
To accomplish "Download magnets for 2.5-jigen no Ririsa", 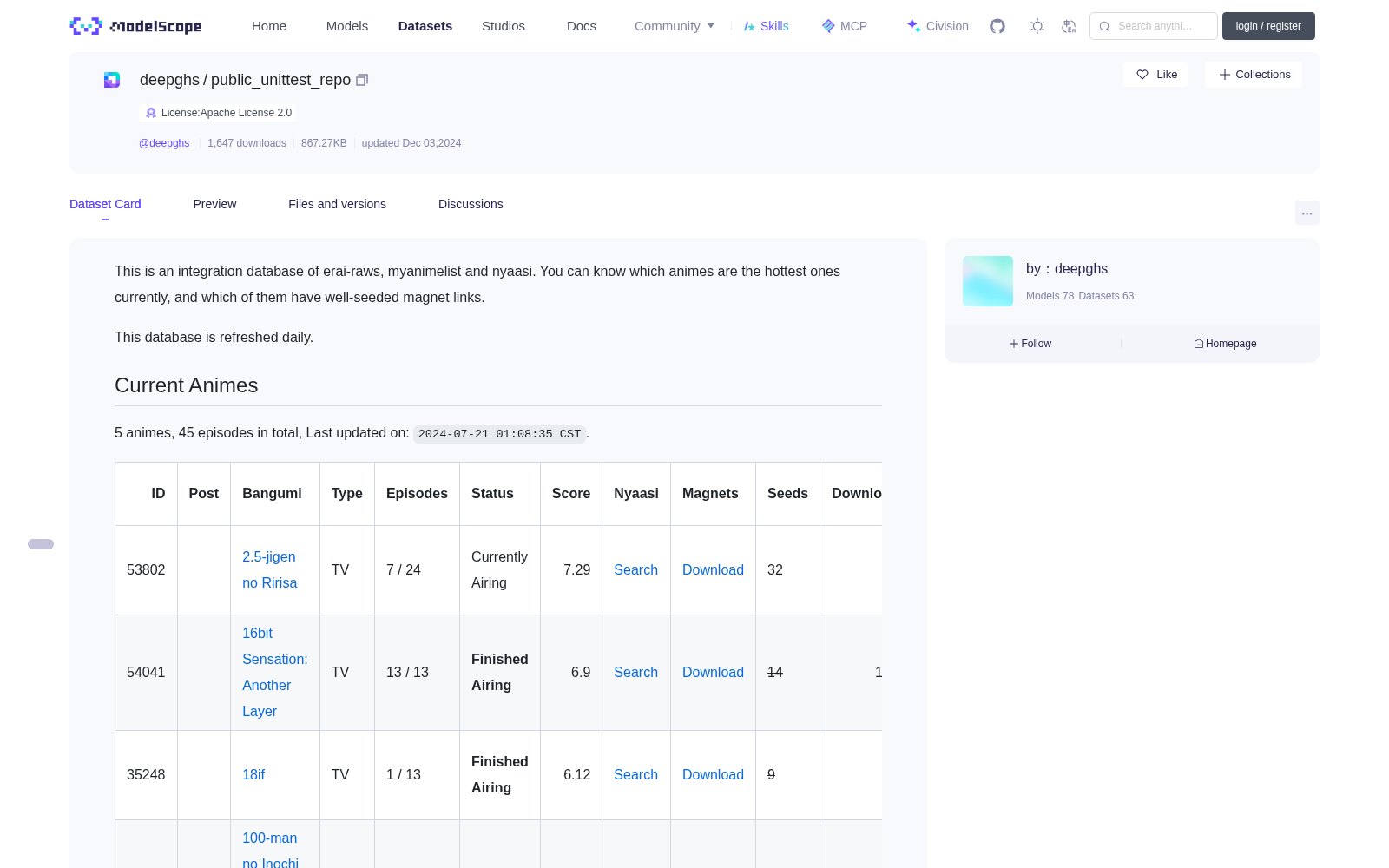I will point(713,570).
